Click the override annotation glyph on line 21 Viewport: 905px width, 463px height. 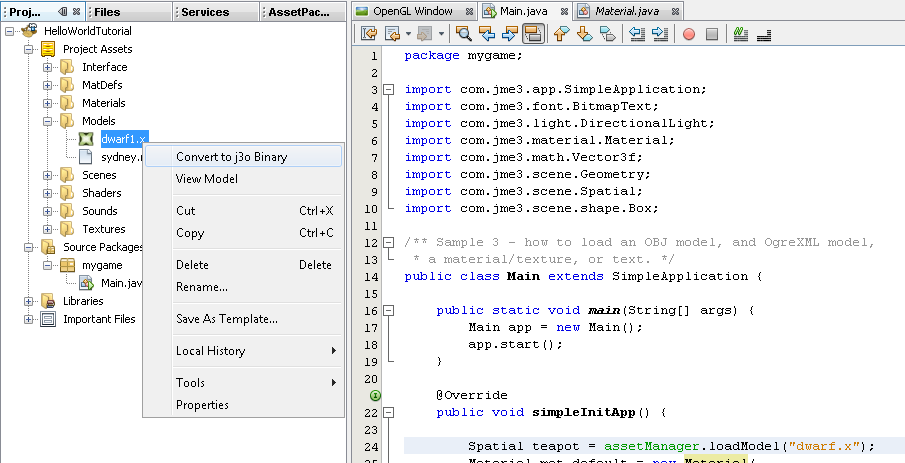375,395
